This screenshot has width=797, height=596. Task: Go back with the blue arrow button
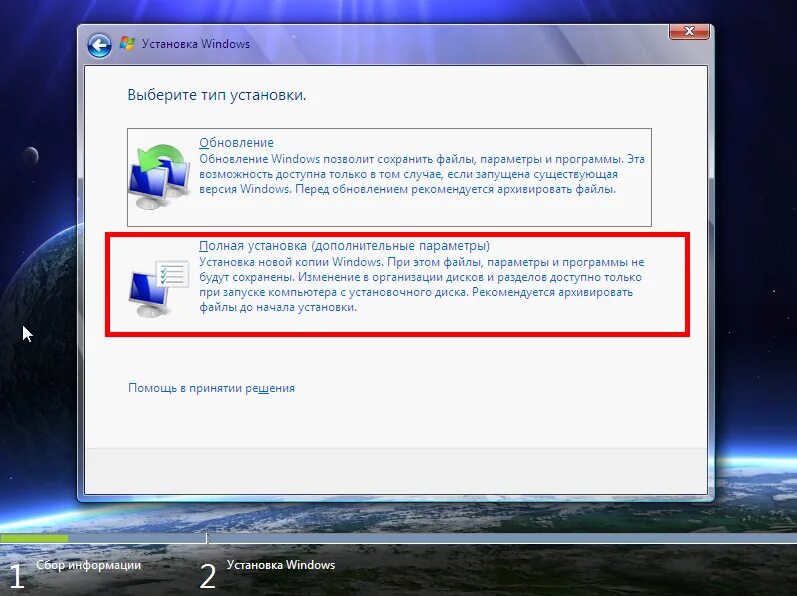click(x=99, y=45)
